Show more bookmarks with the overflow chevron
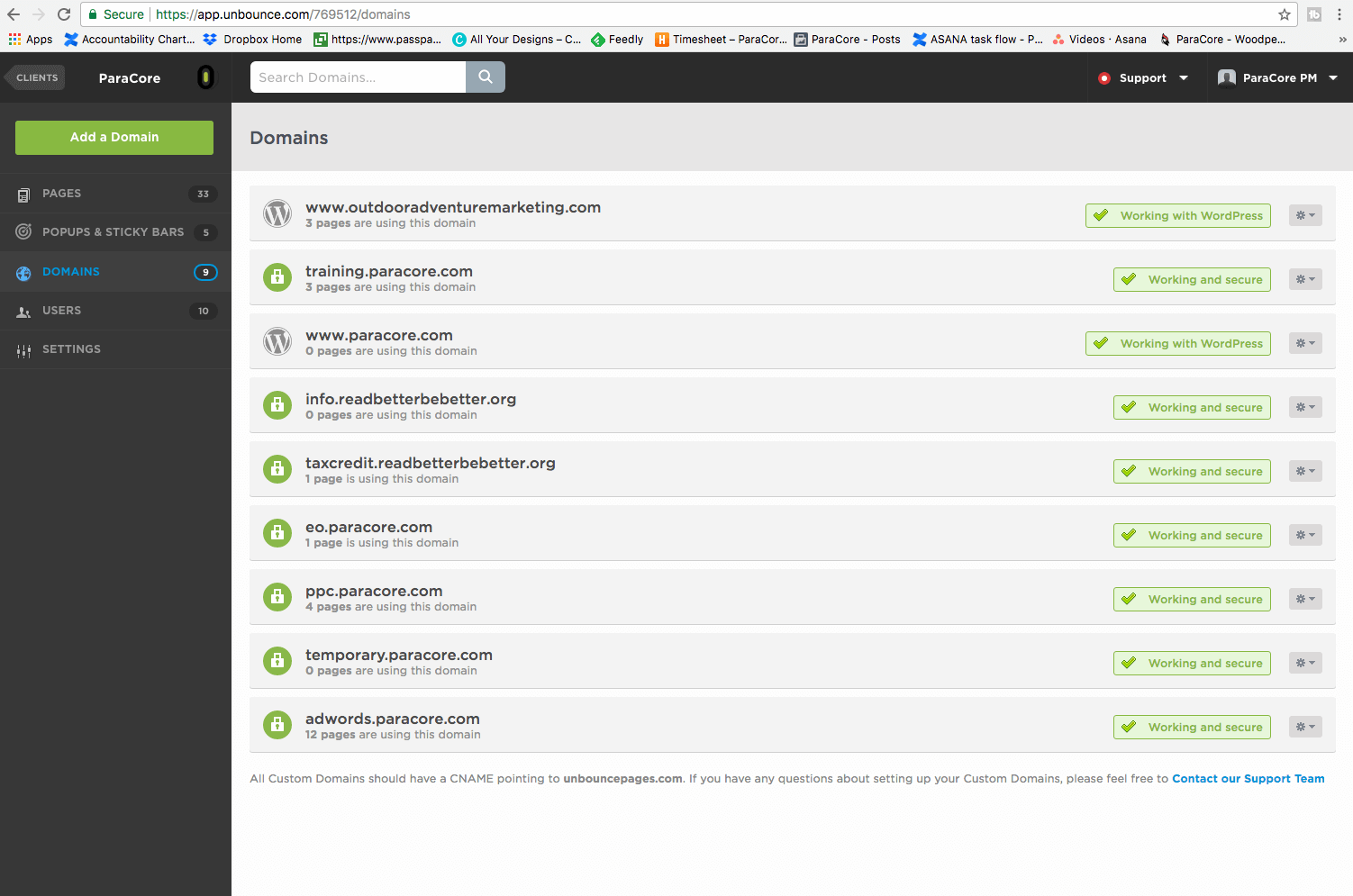 (x=1342, y=40)
